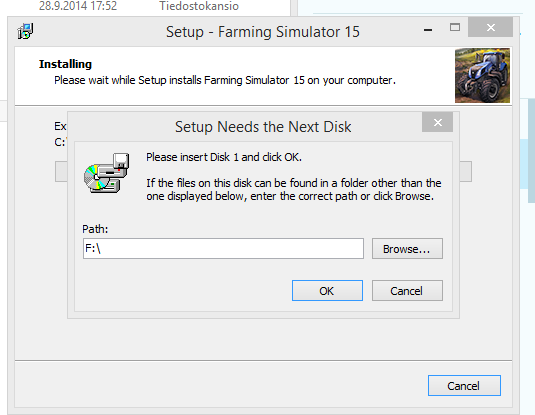Click the Browse... button to choose folder
Image resolution: width=535 pixels, height=415 pixels.
pyautogui.click(x=407, y=249)
